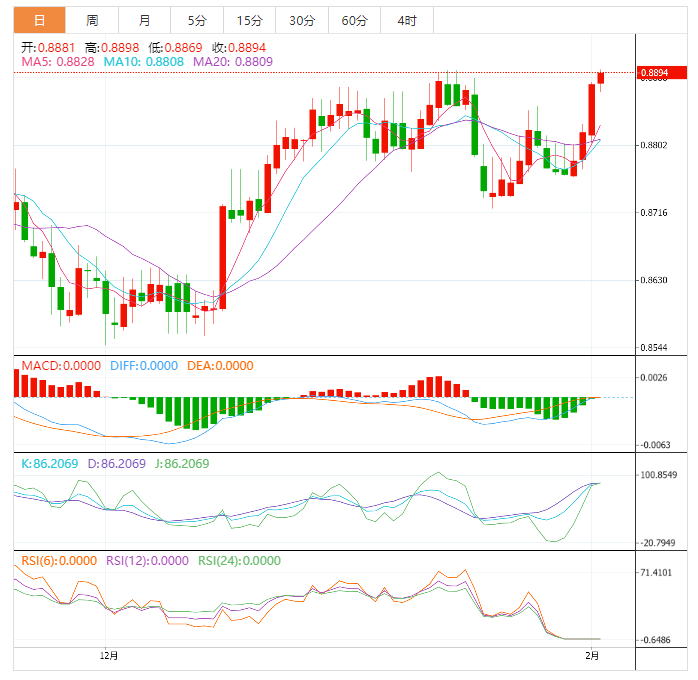Open the 15分 timeframe tab

click(250, 20)
